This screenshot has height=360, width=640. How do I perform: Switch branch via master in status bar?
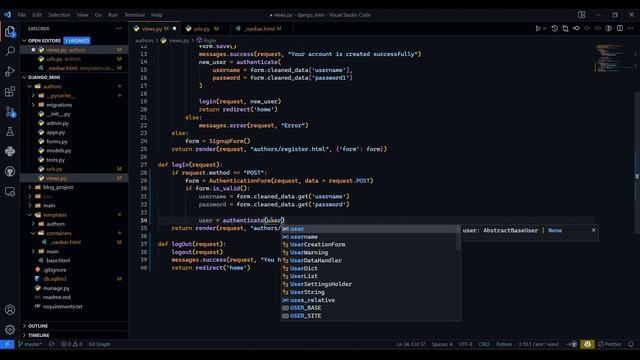[30, 344]
